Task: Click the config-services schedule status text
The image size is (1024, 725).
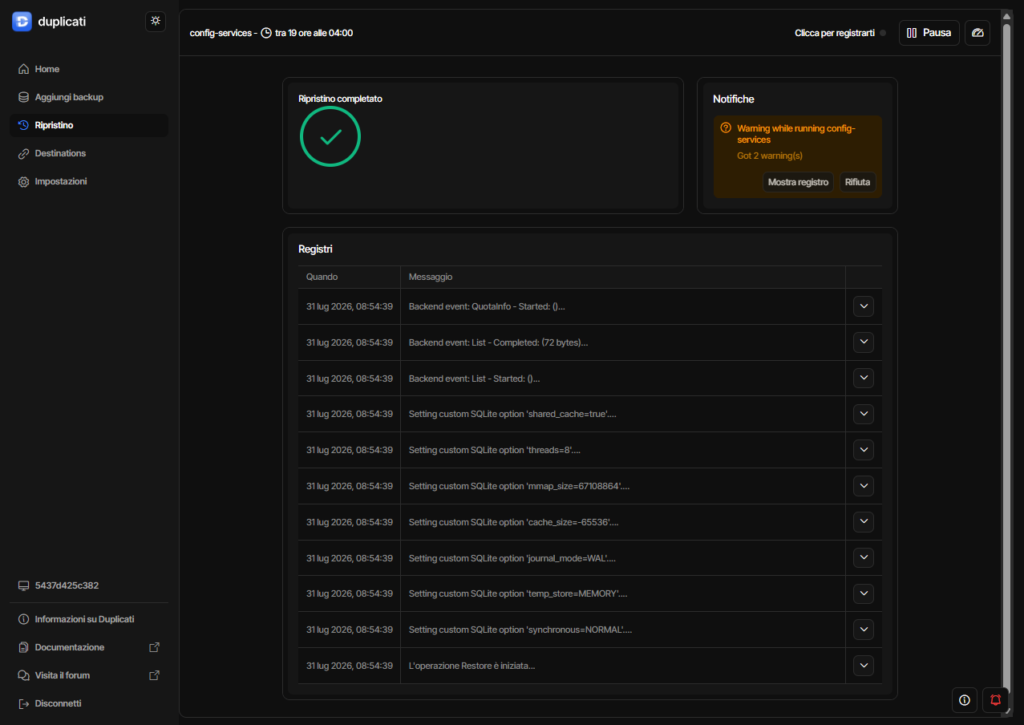Action: pyautogui.click(x=271, y=33)
